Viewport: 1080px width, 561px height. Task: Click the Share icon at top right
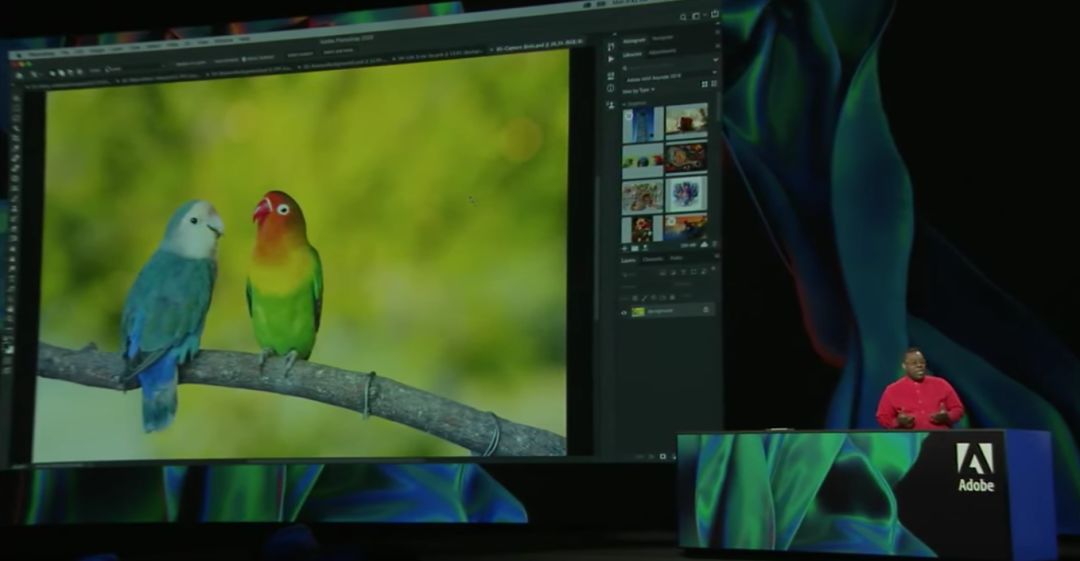713,14
